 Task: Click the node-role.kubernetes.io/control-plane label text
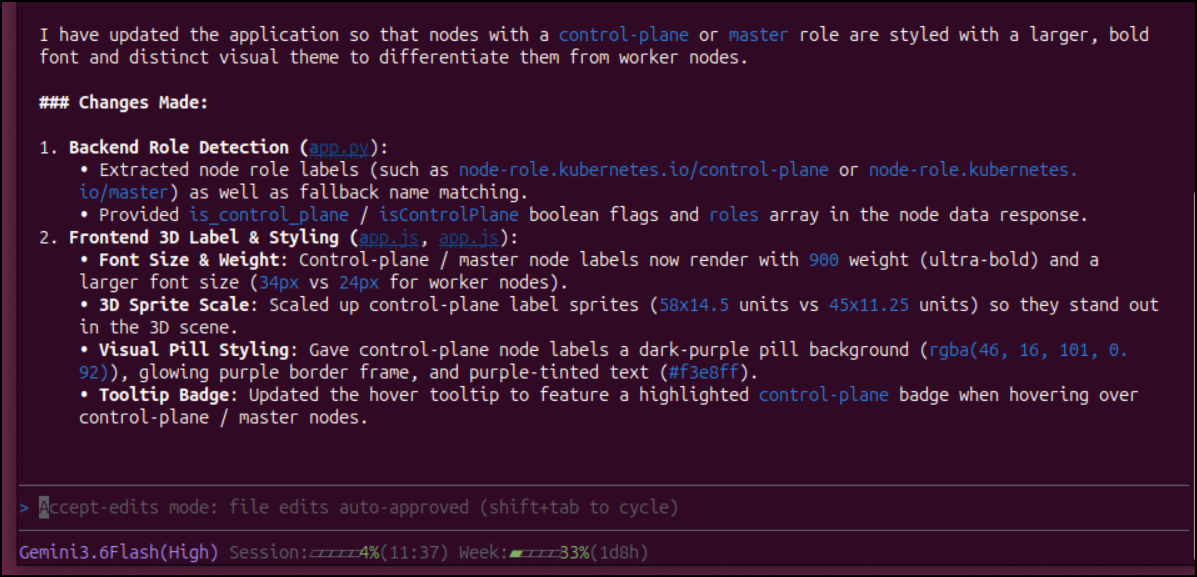tap(644, 169)
